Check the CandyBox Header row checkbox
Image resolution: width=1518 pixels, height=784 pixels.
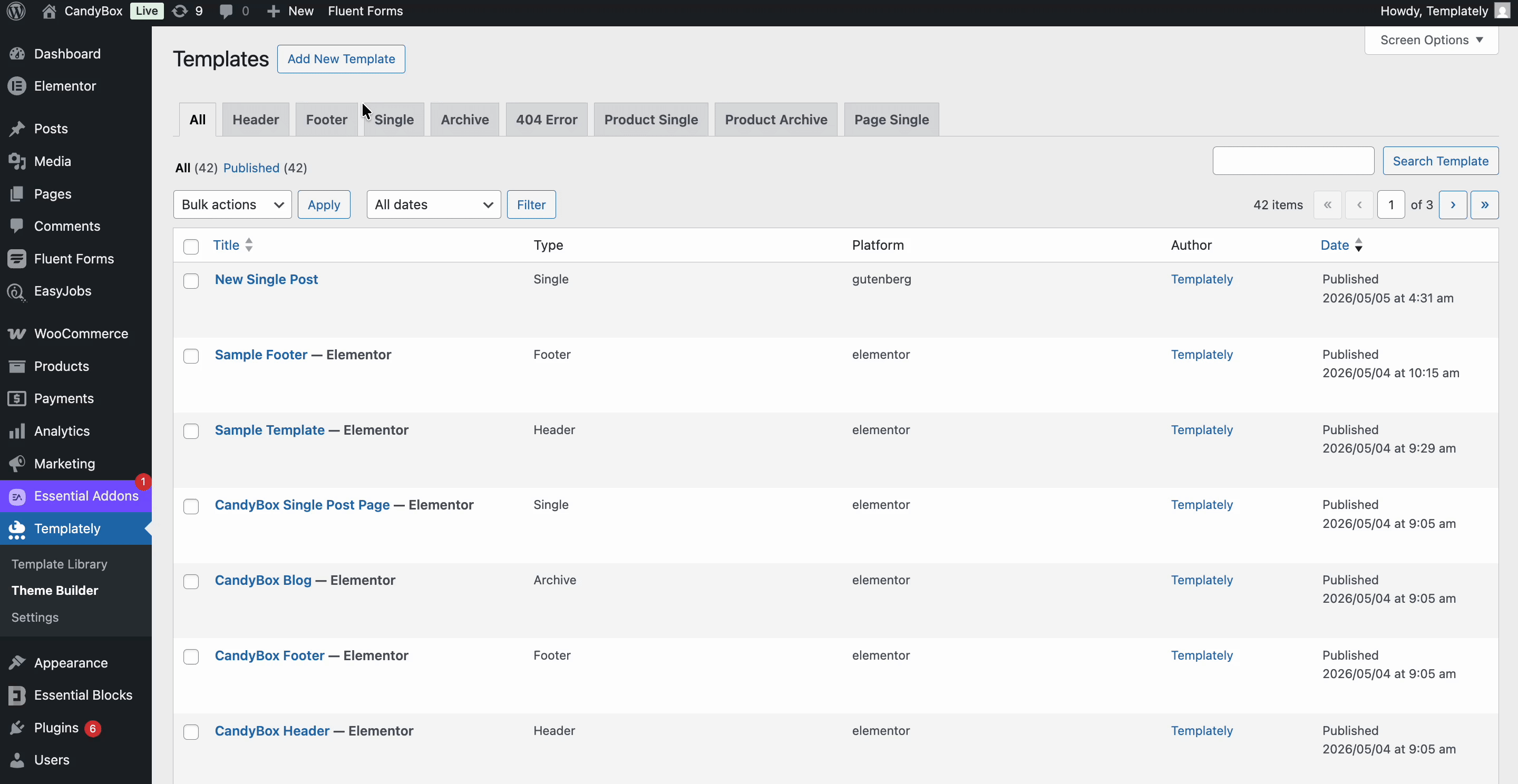point(191,732)
